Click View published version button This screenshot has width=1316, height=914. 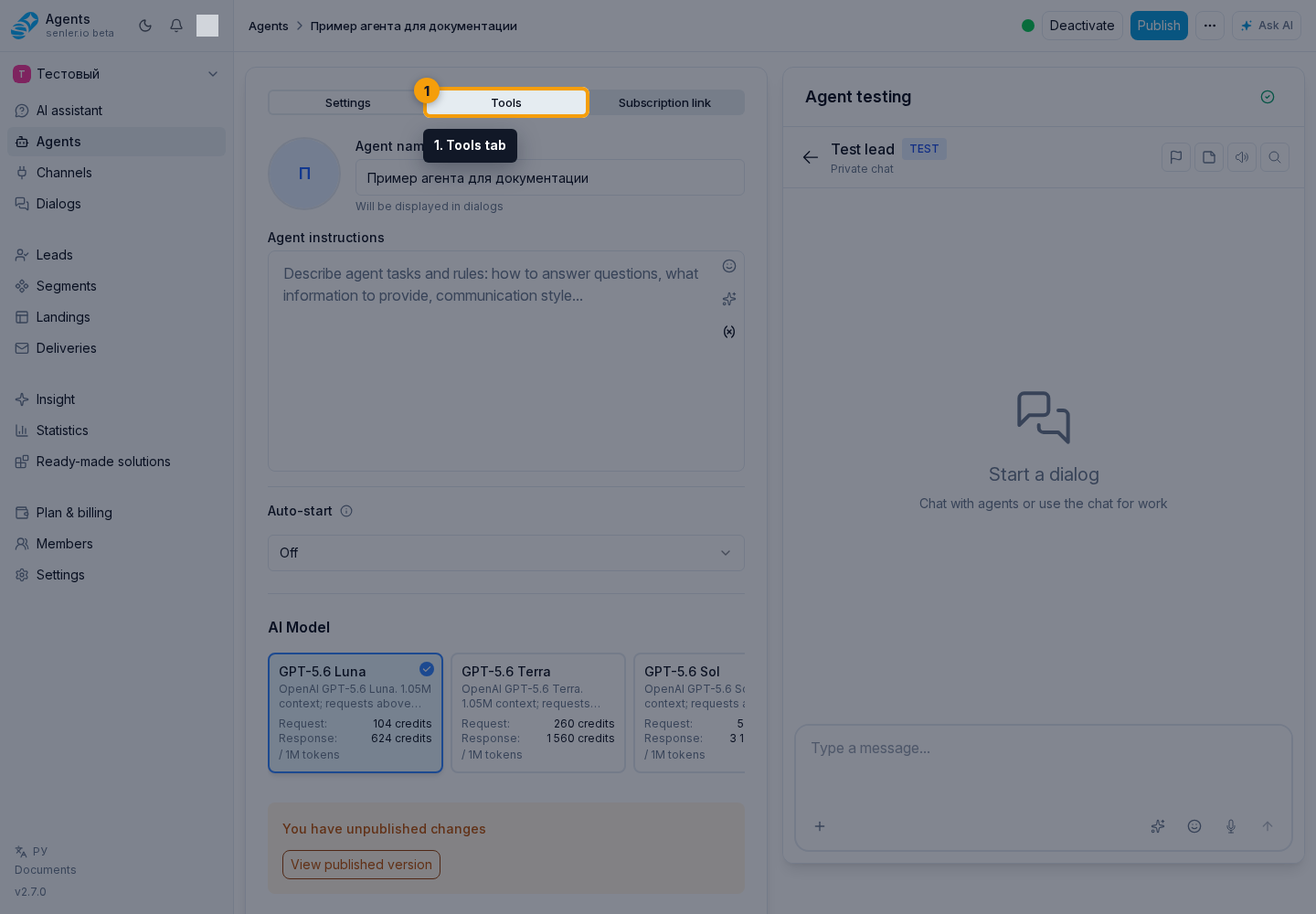click(x=361, y=865)
